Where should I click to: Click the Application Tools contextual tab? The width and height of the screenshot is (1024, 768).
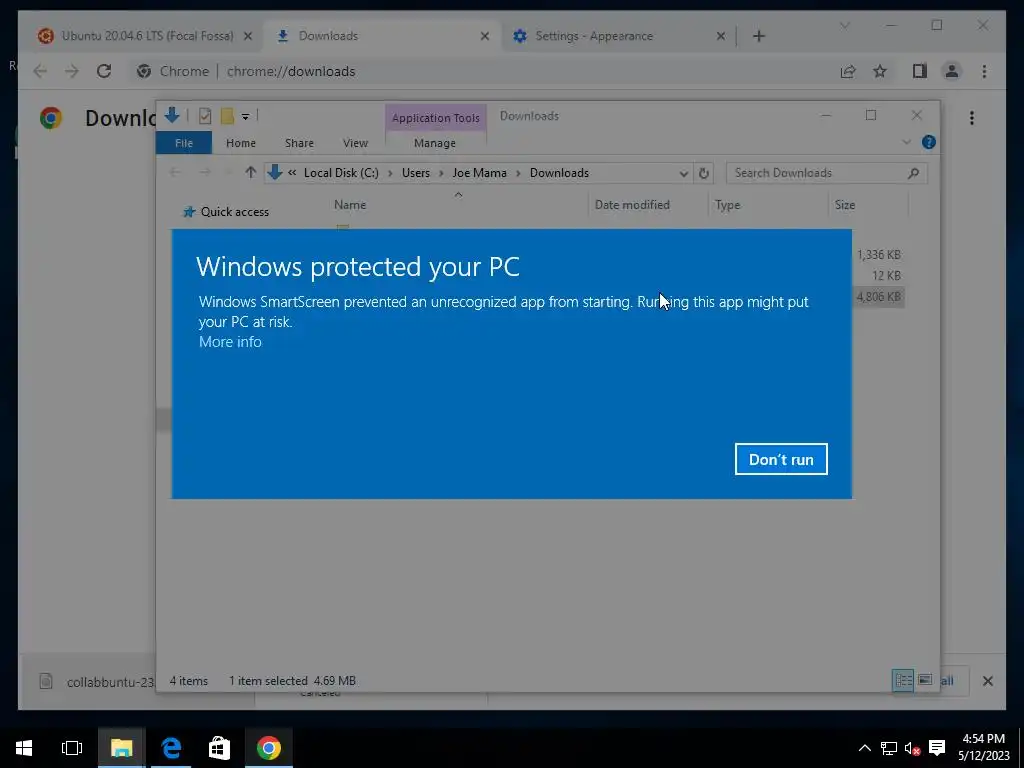(436, 118)
